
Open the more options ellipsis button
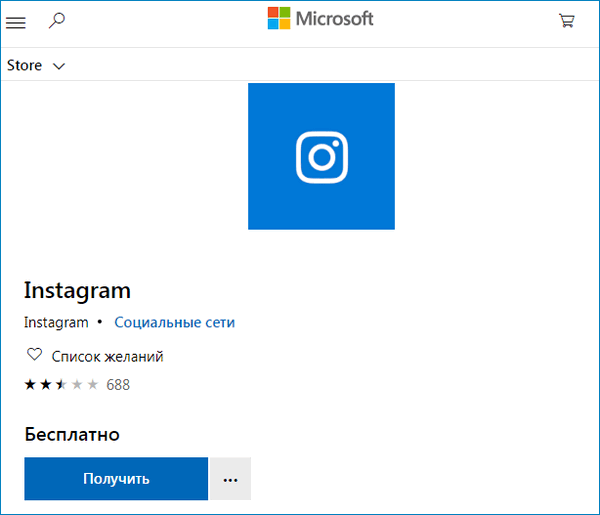pos(230,479)
